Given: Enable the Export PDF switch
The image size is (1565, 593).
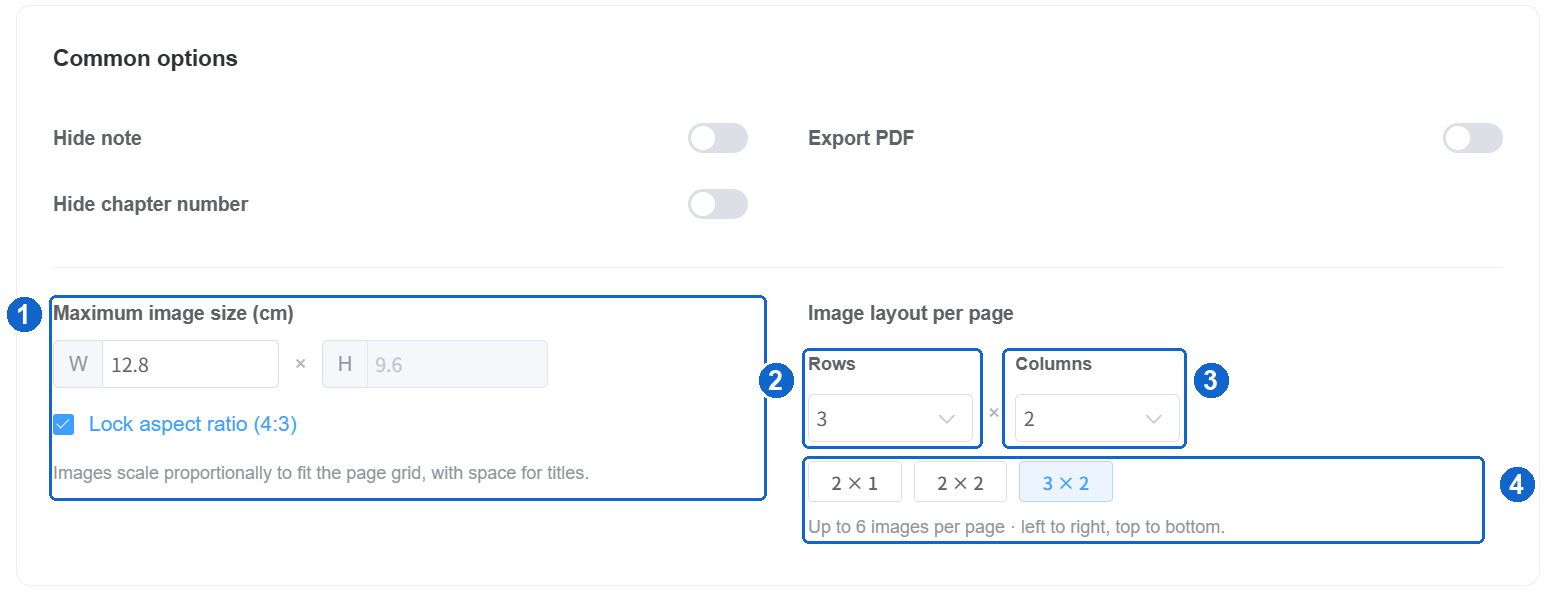Looking at the screenshot, I should (x=1473, y=138).
